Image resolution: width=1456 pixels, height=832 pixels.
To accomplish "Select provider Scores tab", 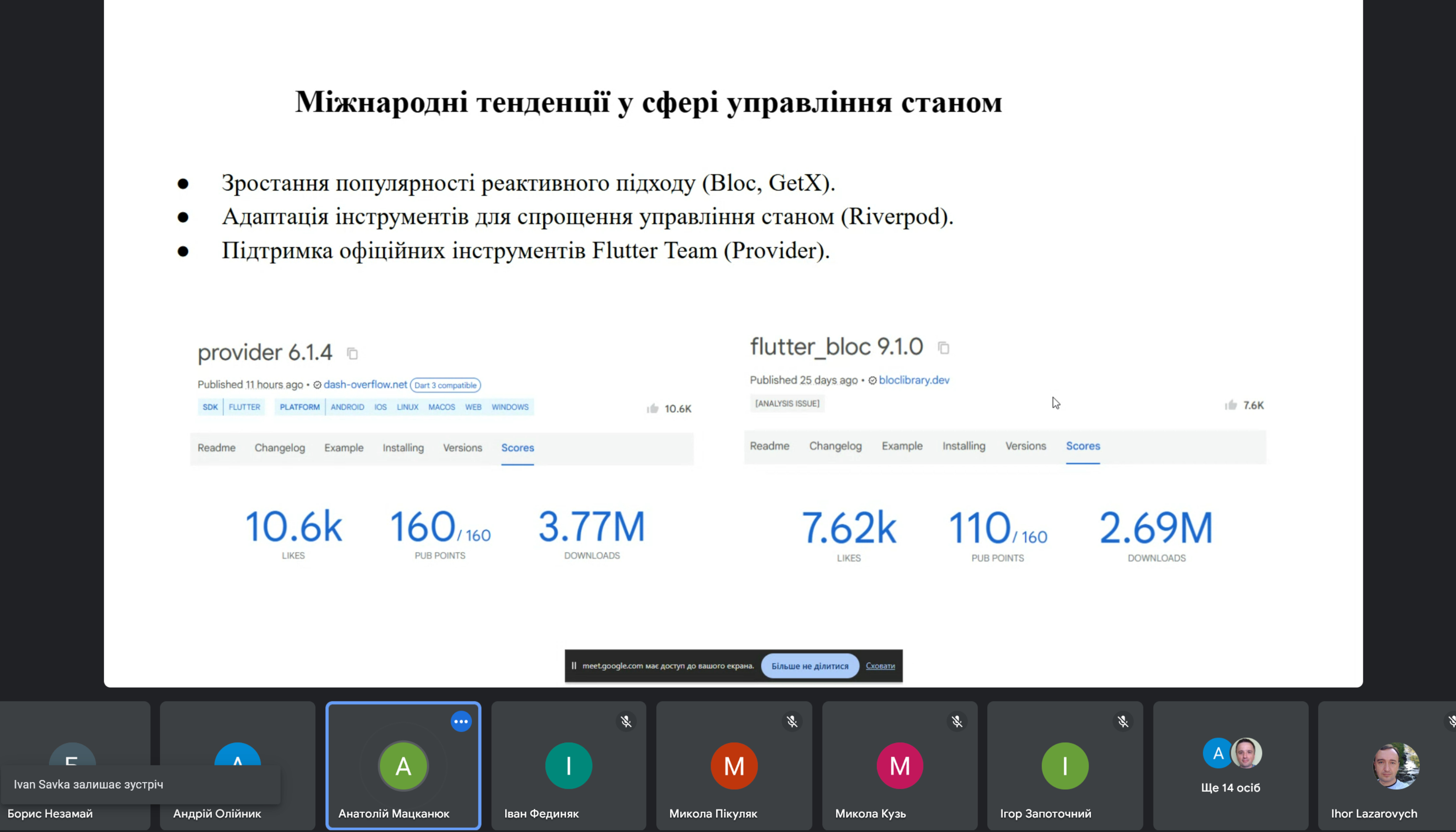I will [517, 448].
